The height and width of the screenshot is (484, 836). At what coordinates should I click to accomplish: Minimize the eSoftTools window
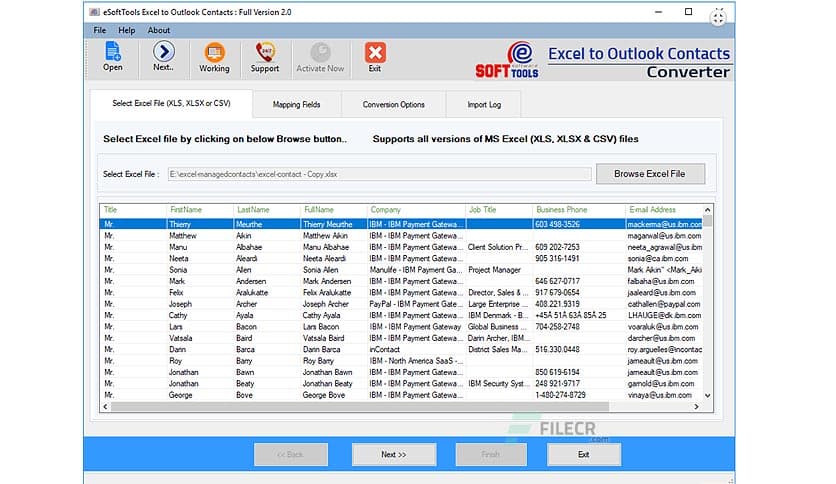tap(658, 12)
